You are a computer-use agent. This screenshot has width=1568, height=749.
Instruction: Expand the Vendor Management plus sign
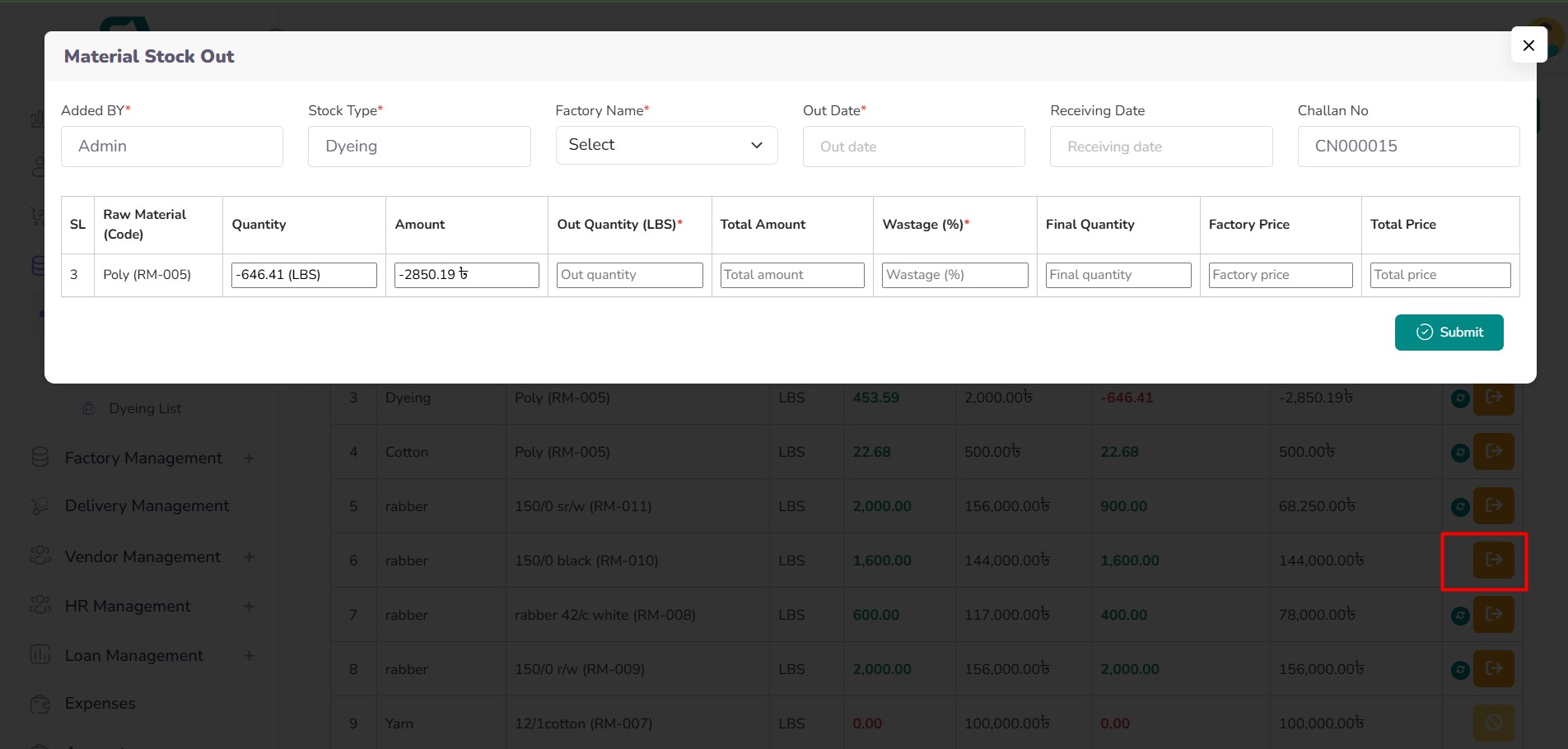click(x=250, y=557)
